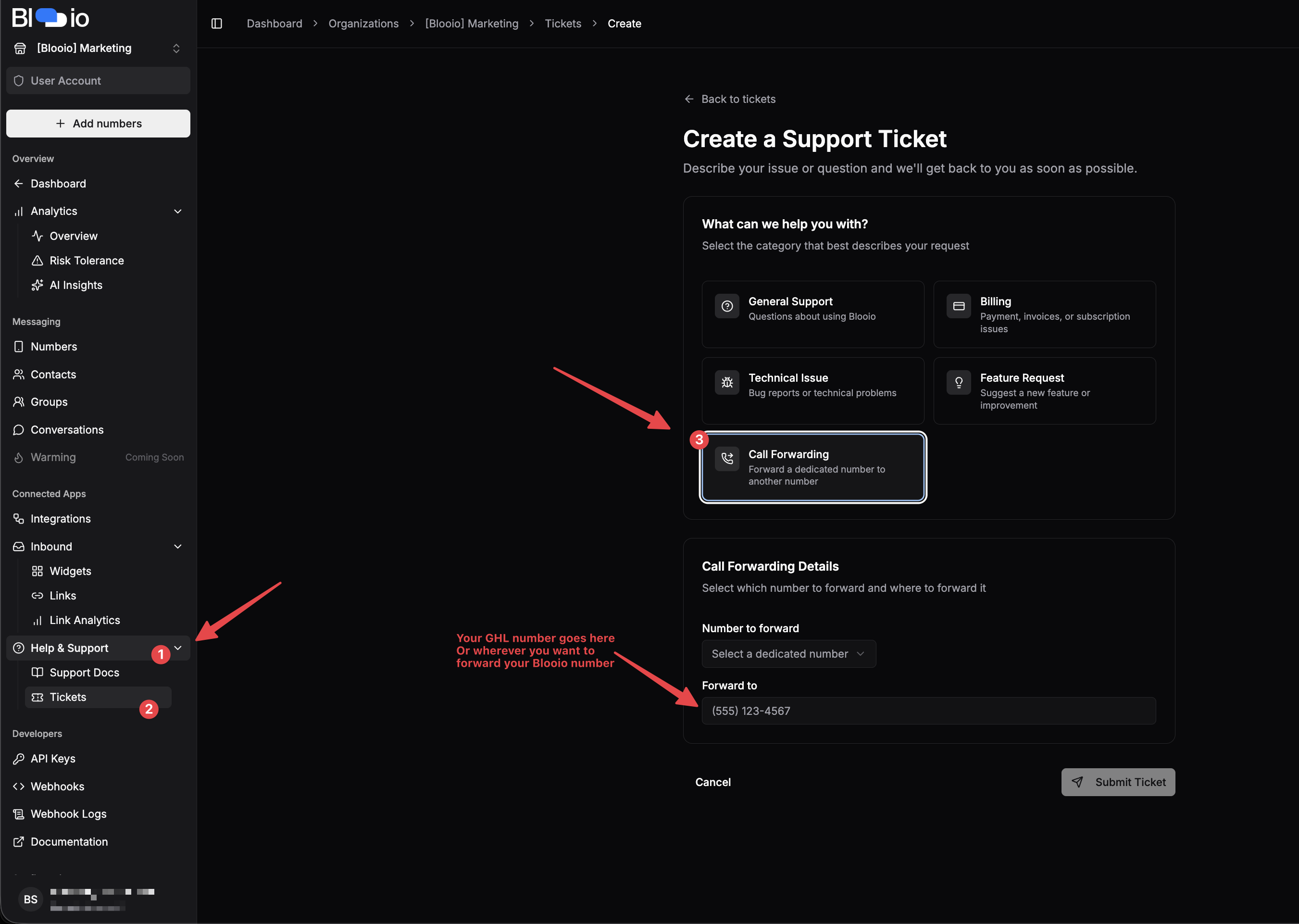The image size is (1299, 924).
Task: Click the Inbound inbox icon
Action: (x=19, y=546)
